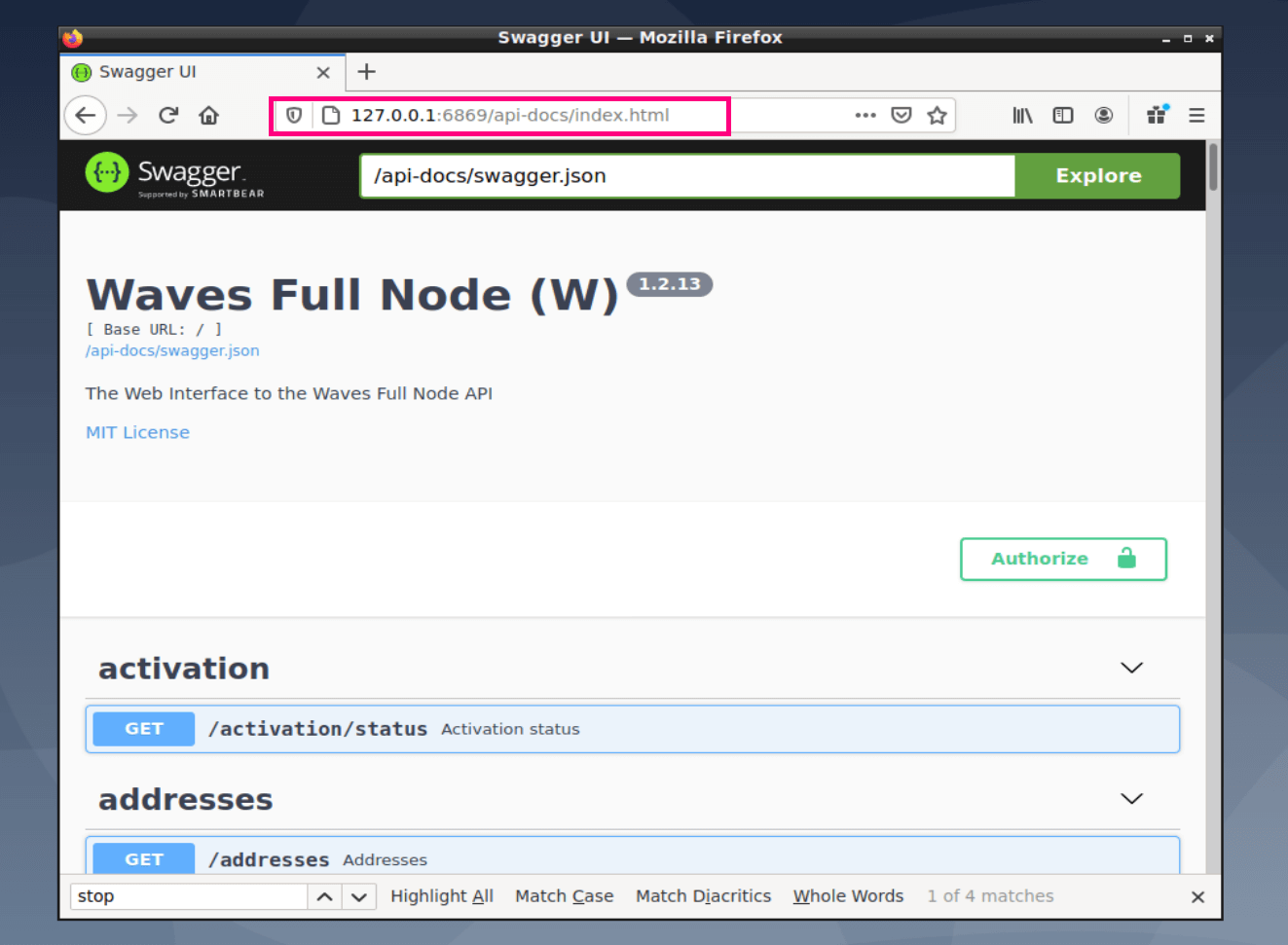Go to next find match arrow

[359, 896]
